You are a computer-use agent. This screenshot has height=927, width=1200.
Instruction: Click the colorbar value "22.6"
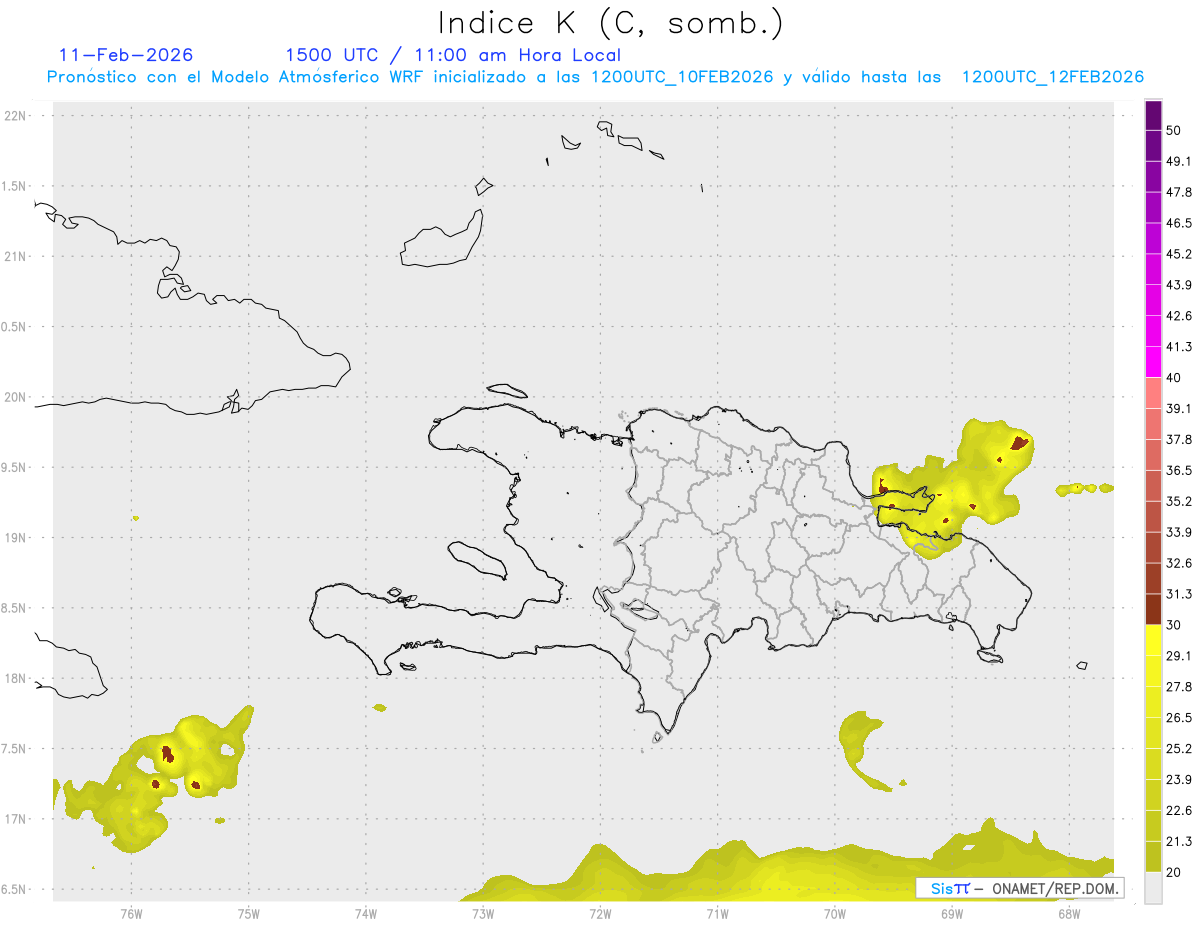point(1179,811)
